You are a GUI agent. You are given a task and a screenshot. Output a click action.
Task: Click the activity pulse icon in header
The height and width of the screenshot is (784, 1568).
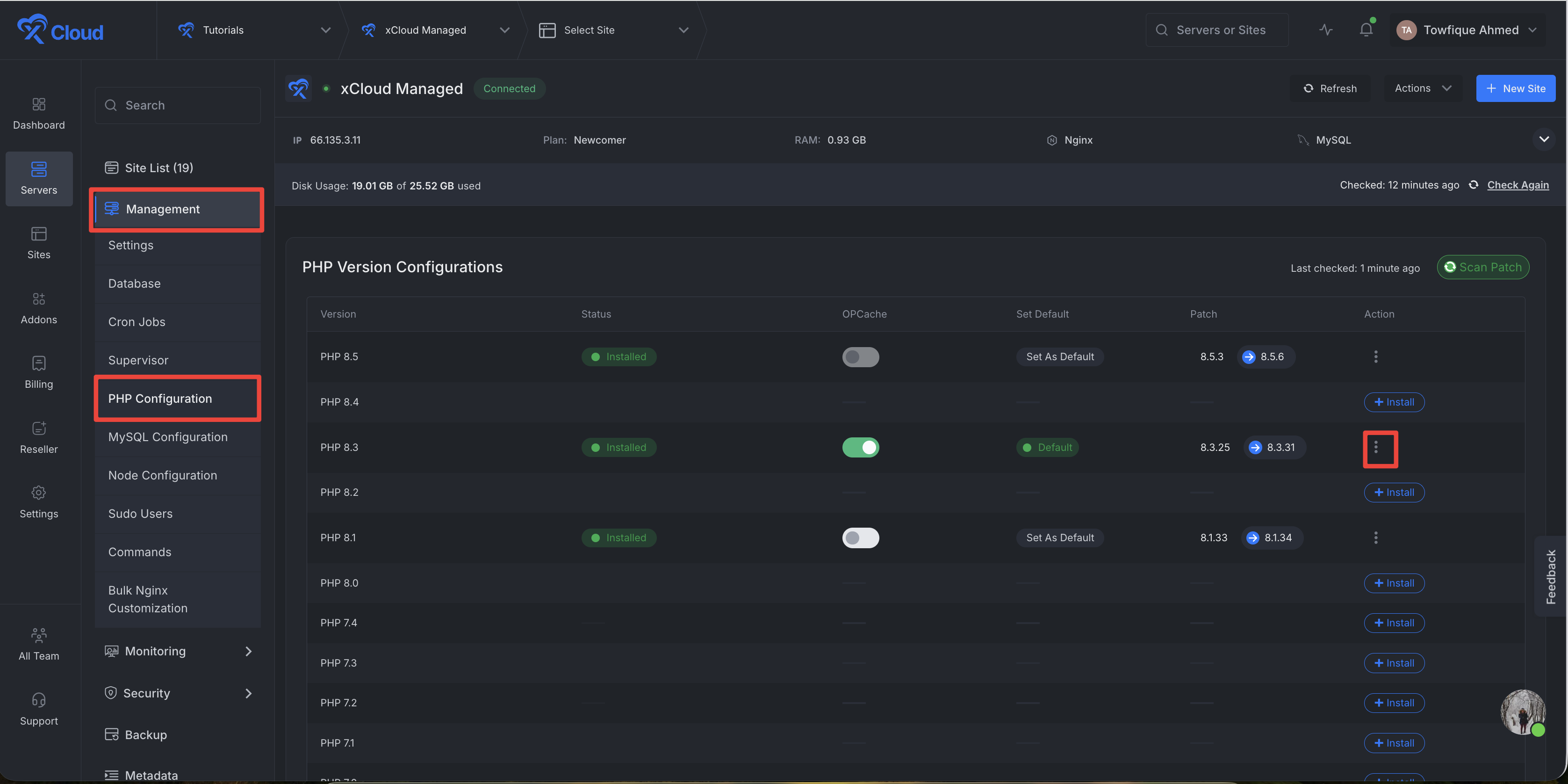click(x=1326, y=30)
